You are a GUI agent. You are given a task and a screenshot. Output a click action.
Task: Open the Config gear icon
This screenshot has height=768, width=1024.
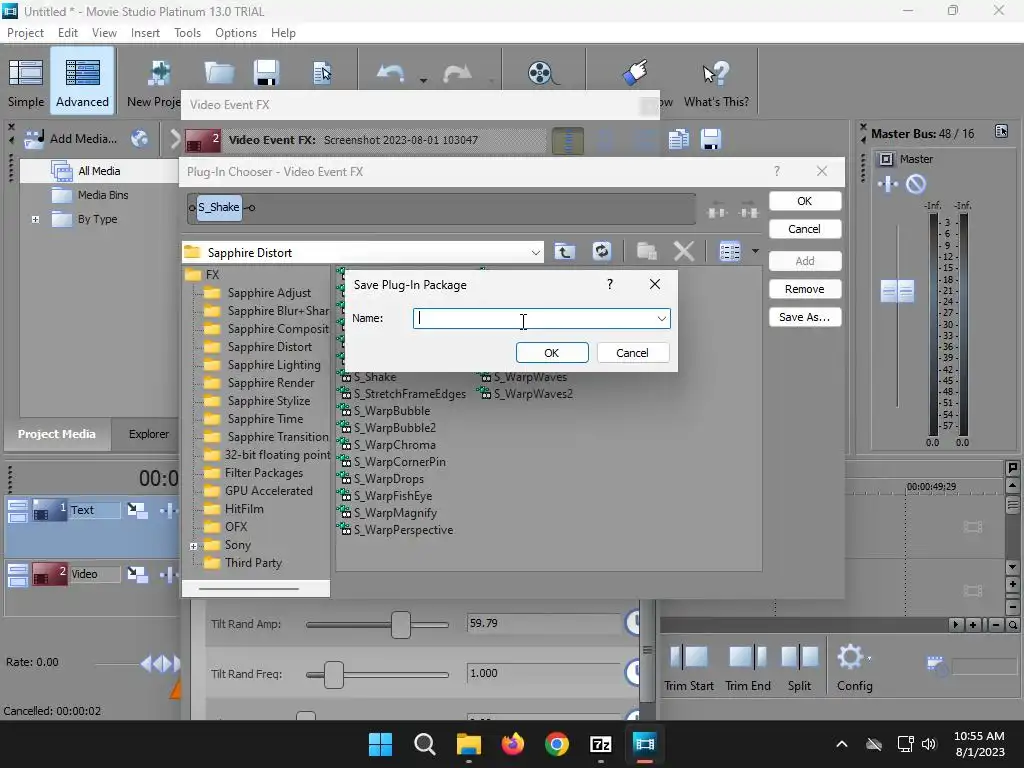(851, 657)
